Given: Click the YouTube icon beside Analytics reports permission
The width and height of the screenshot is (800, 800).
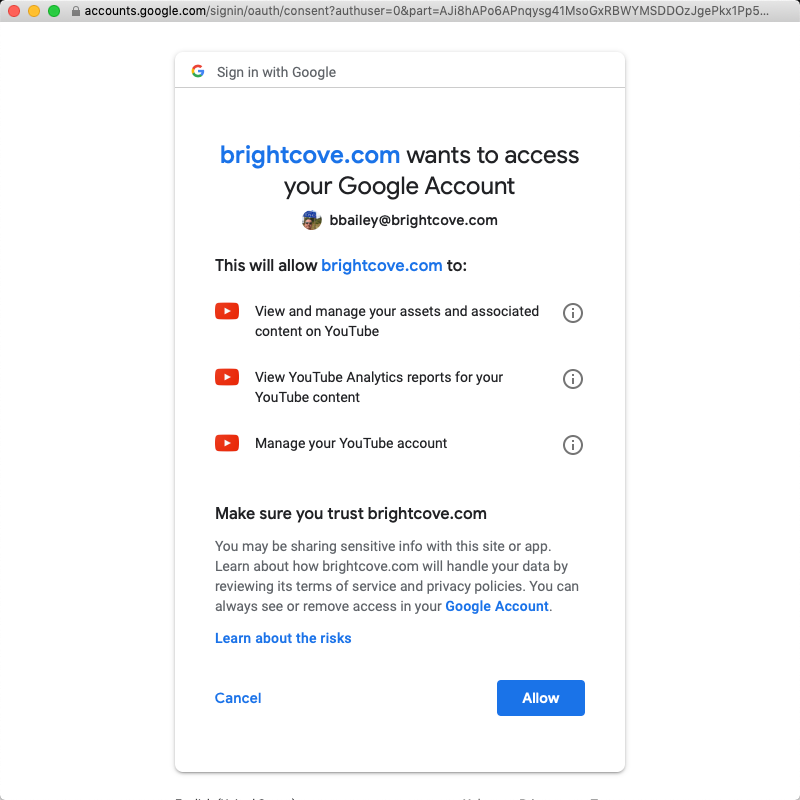Looking at the screenshot, I should tap(227, 377).
